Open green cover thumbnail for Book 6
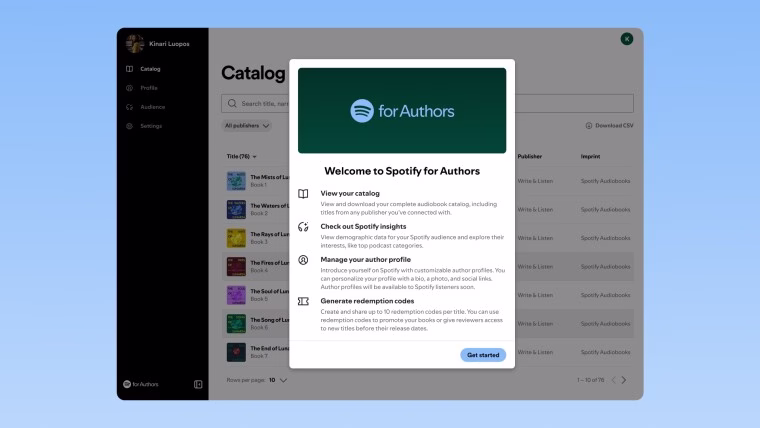 236,323
